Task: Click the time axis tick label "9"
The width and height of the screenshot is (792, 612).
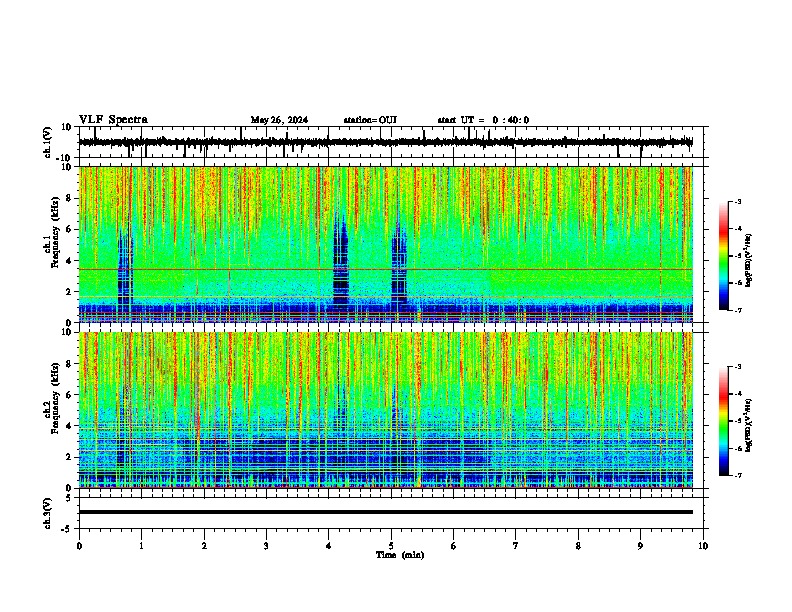Action: tap(640, 546)
